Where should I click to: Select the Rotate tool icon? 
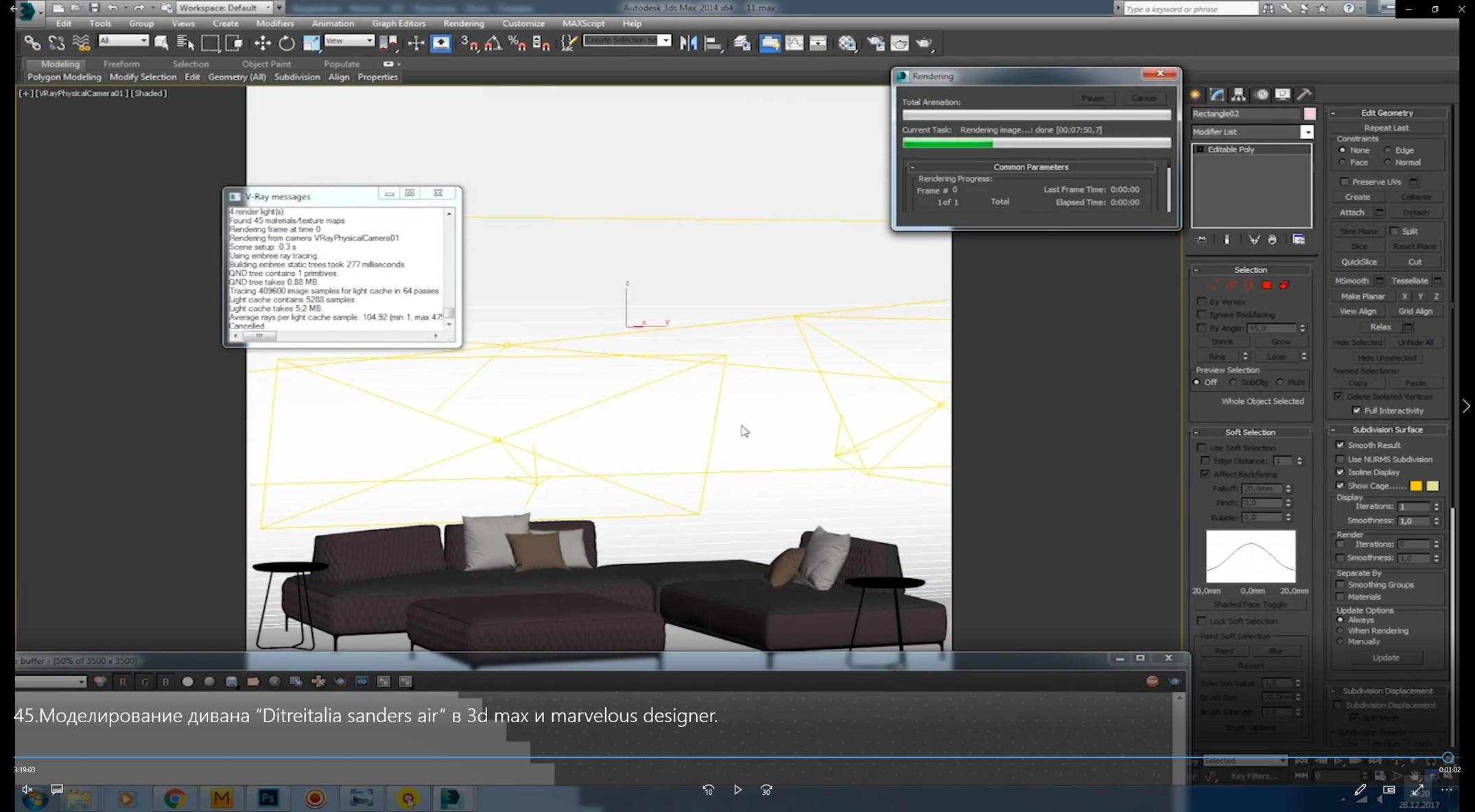(287, 43)
